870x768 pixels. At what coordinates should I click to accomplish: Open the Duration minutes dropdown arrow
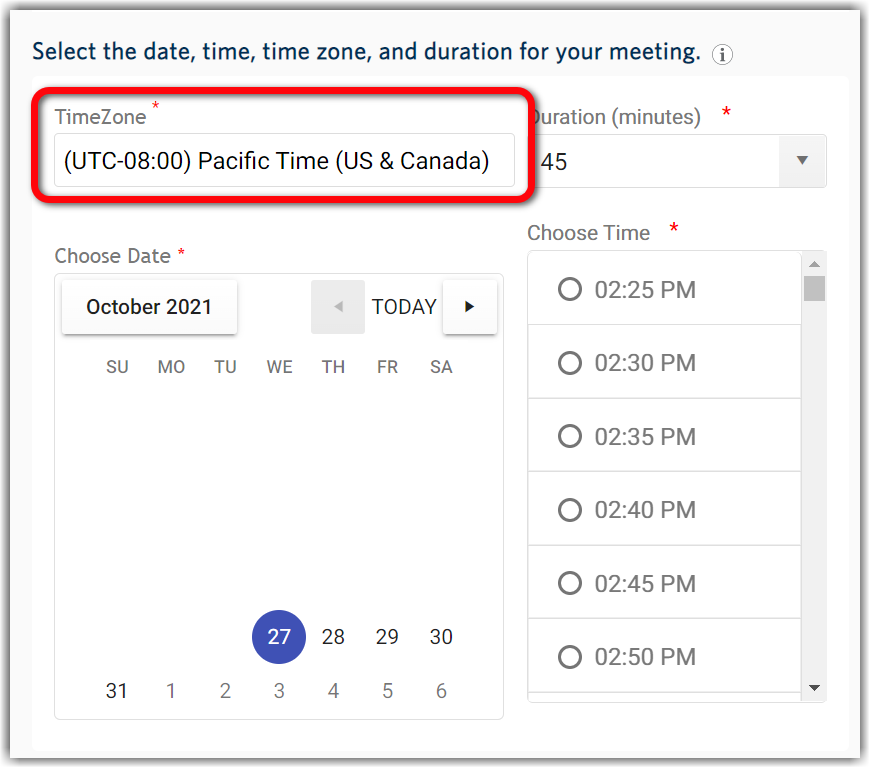click(x=801, y=161)
